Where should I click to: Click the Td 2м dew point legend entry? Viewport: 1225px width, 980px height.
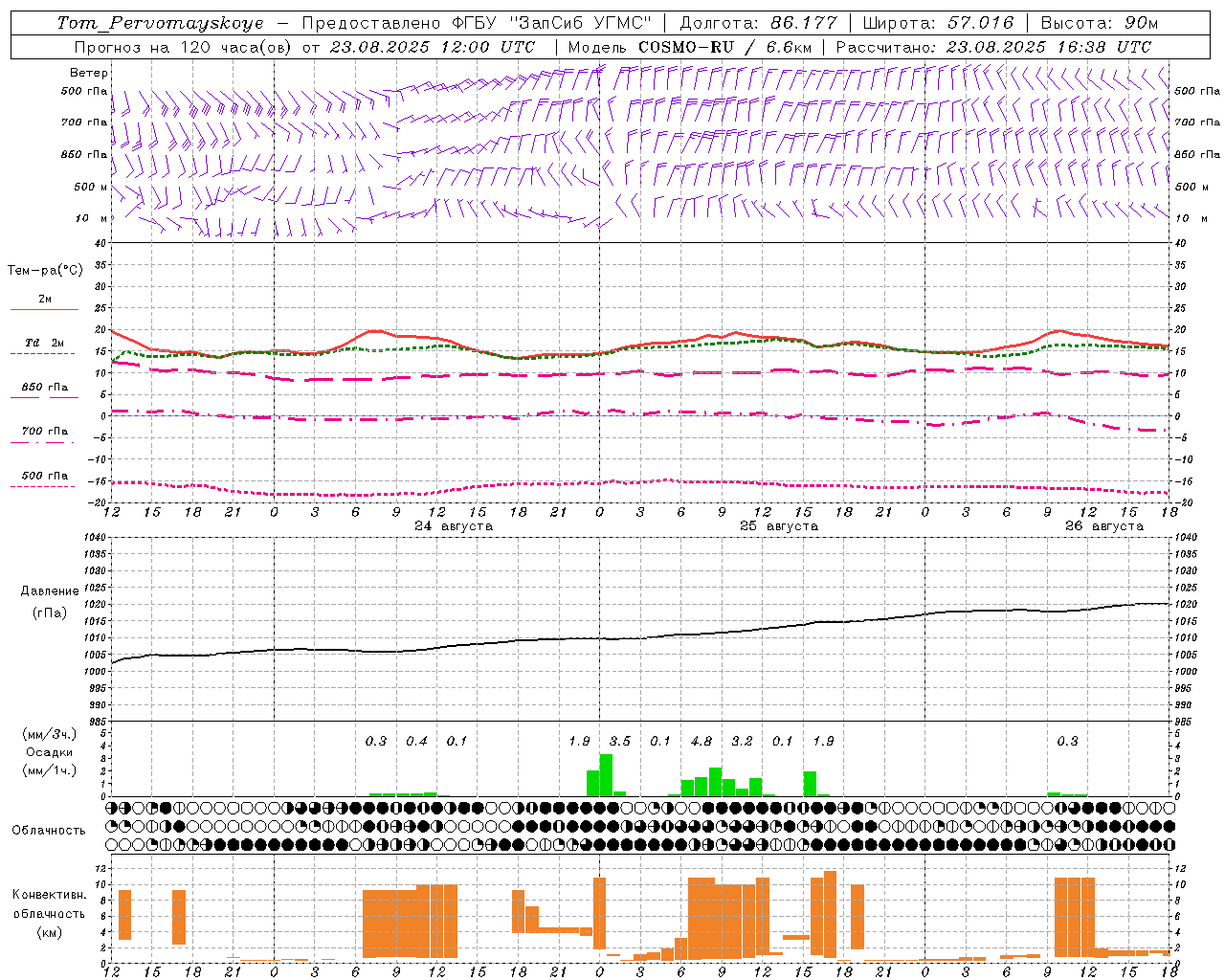[44, 343]
